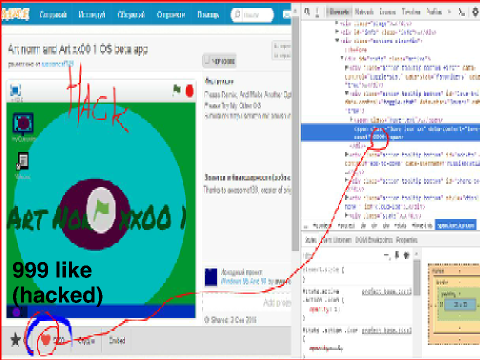Switch to the DevTools Sources tab
Screen dimensions: 480x360
pyautogui.click(x=388, y=12)
